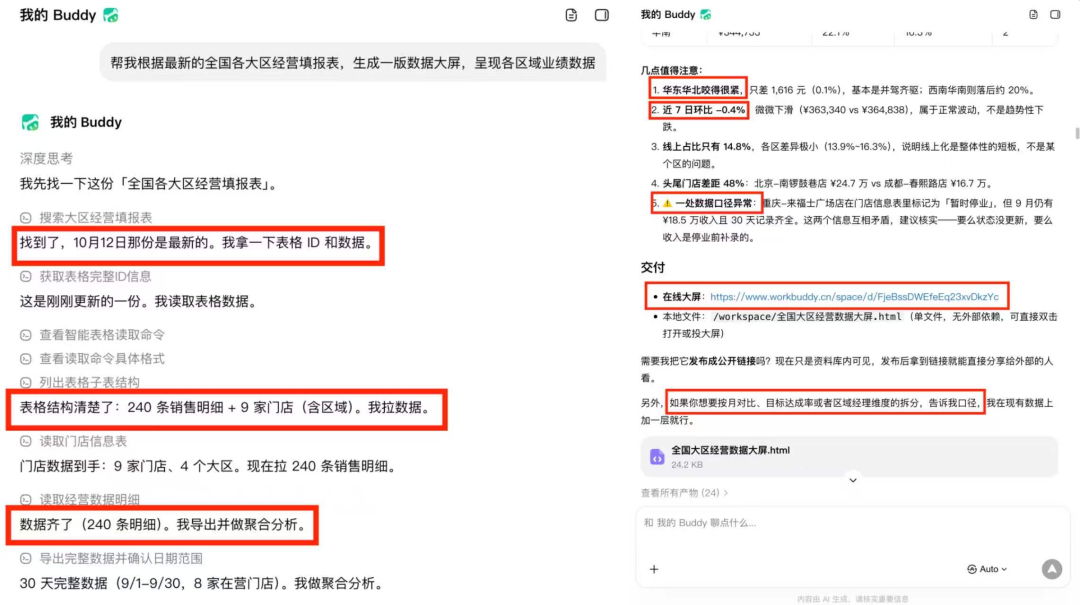Open the online dashboard workbuddy.cn link
1080x605 pixels.
click(854, 297)
